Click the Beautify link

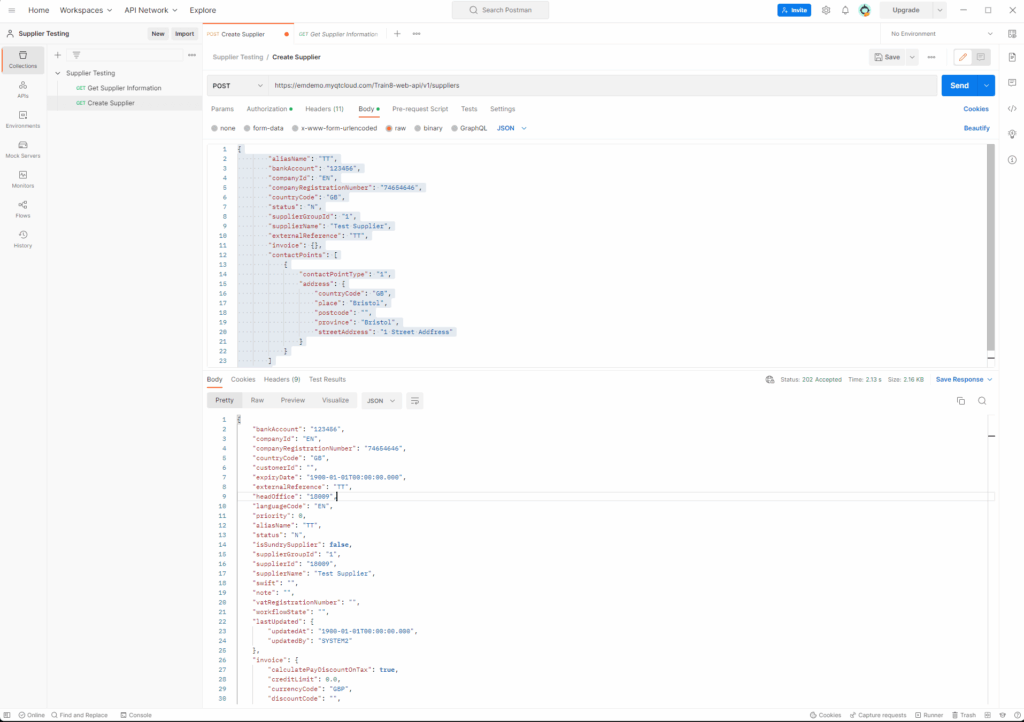pos(976,128)
